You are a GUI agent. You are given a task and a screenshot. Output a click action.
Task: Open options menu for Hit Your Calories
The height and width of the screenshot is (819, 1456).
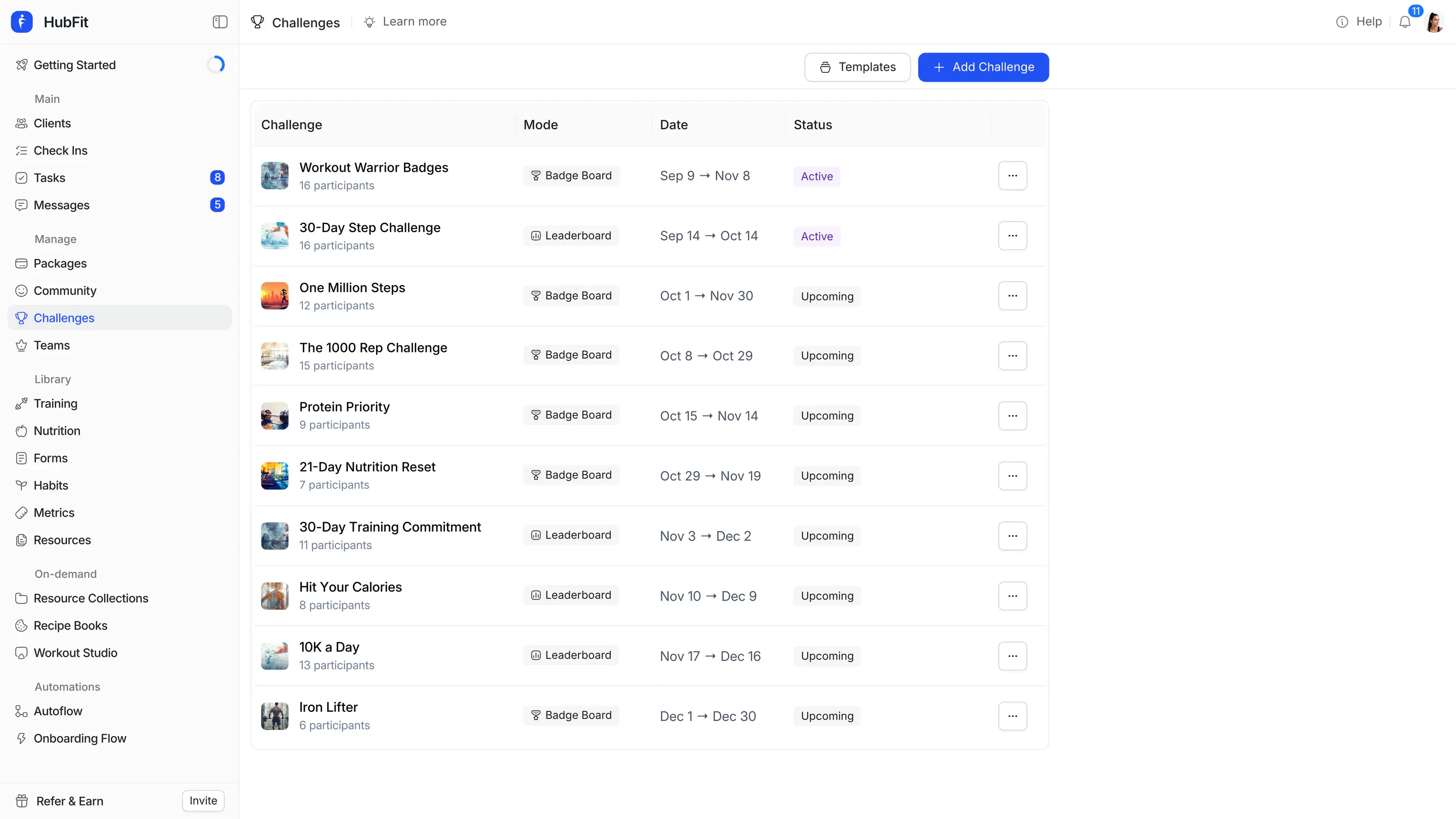(1012, 596)
